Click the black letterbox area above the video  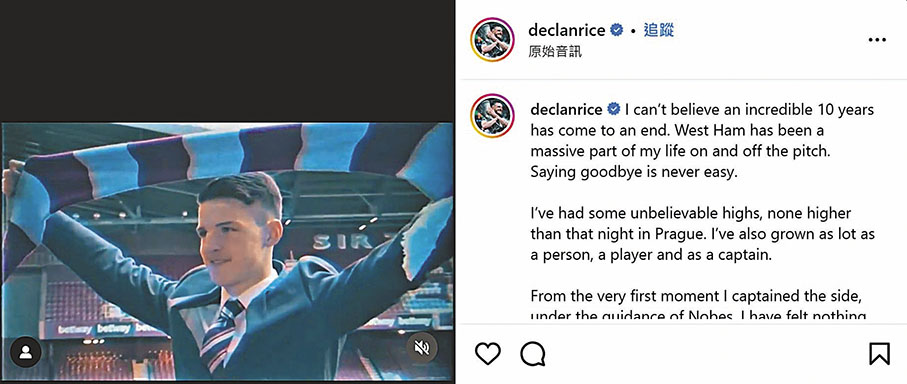point(227,61)
